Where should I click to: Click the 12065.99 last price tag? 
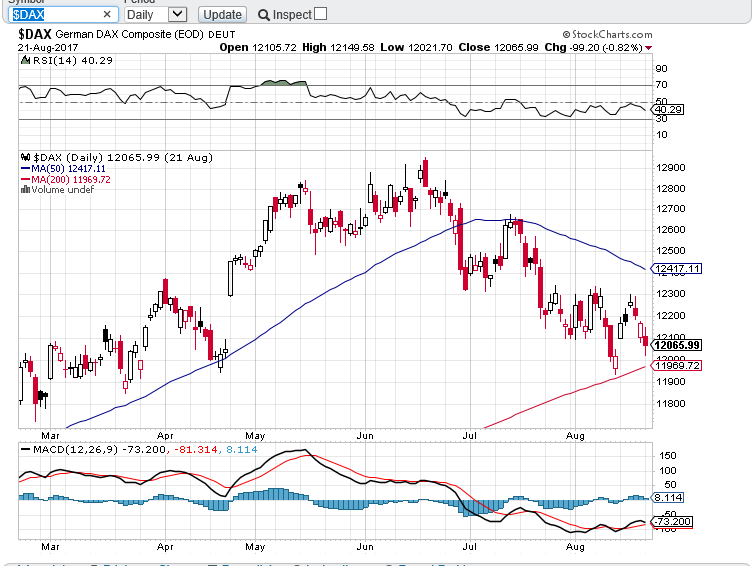pyautogui.click(x=676, y=345)
